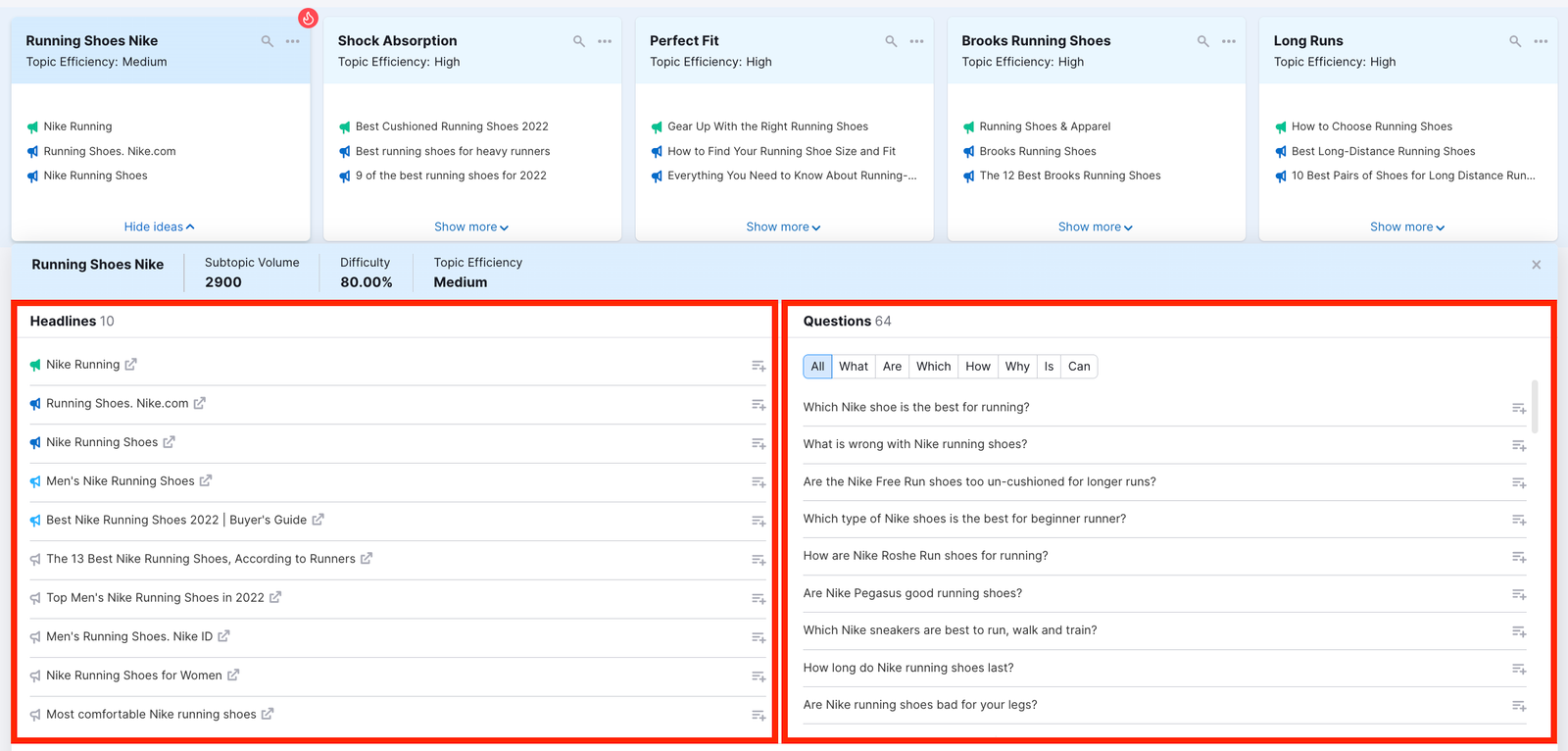Select the All questions filter tab
Image resolution: width=1568 pixels, height=751 pixels.
pos(817,367)
